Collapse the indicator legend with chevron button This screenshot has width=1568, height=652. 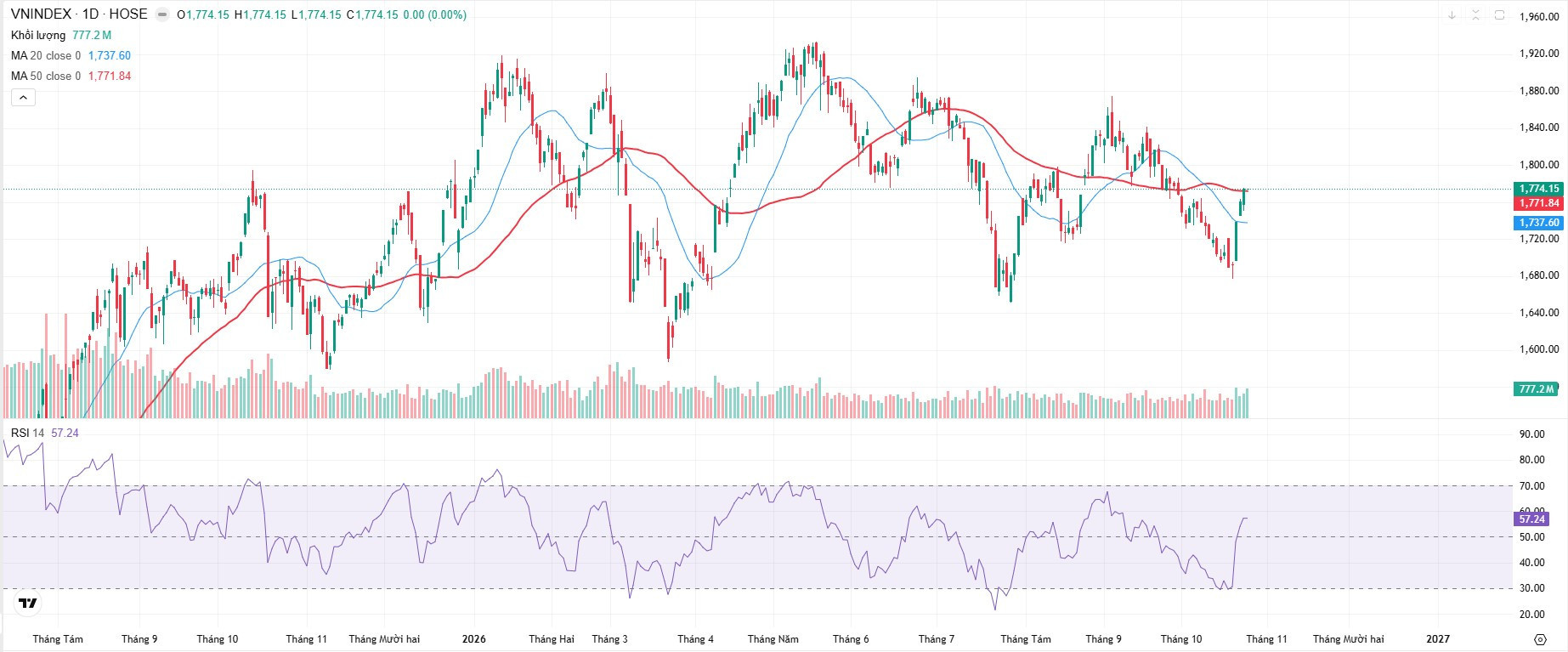point(23,98)
